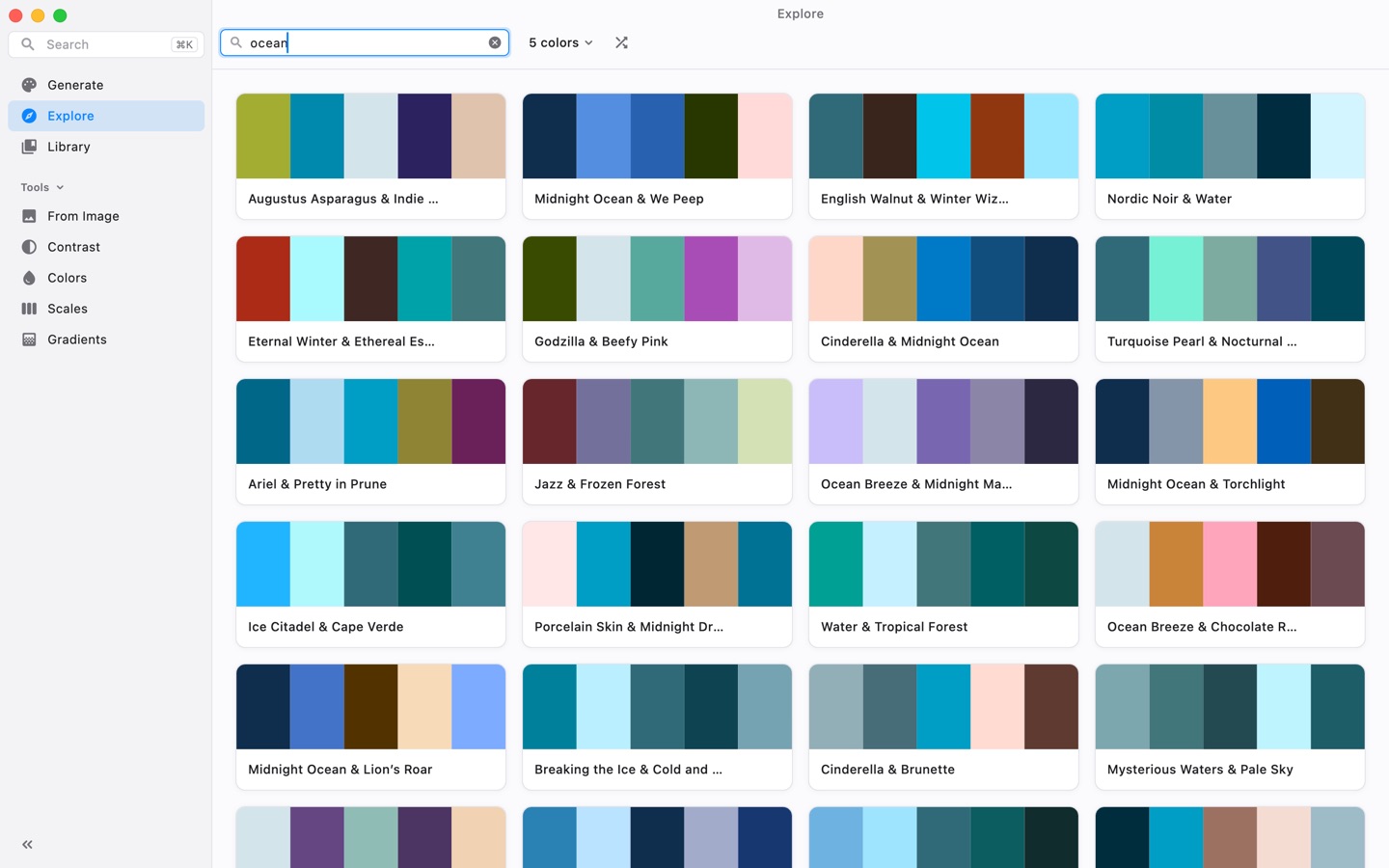Focus the sidebar Search field
Screen dimensions: 1389x868
coord(106,44)
